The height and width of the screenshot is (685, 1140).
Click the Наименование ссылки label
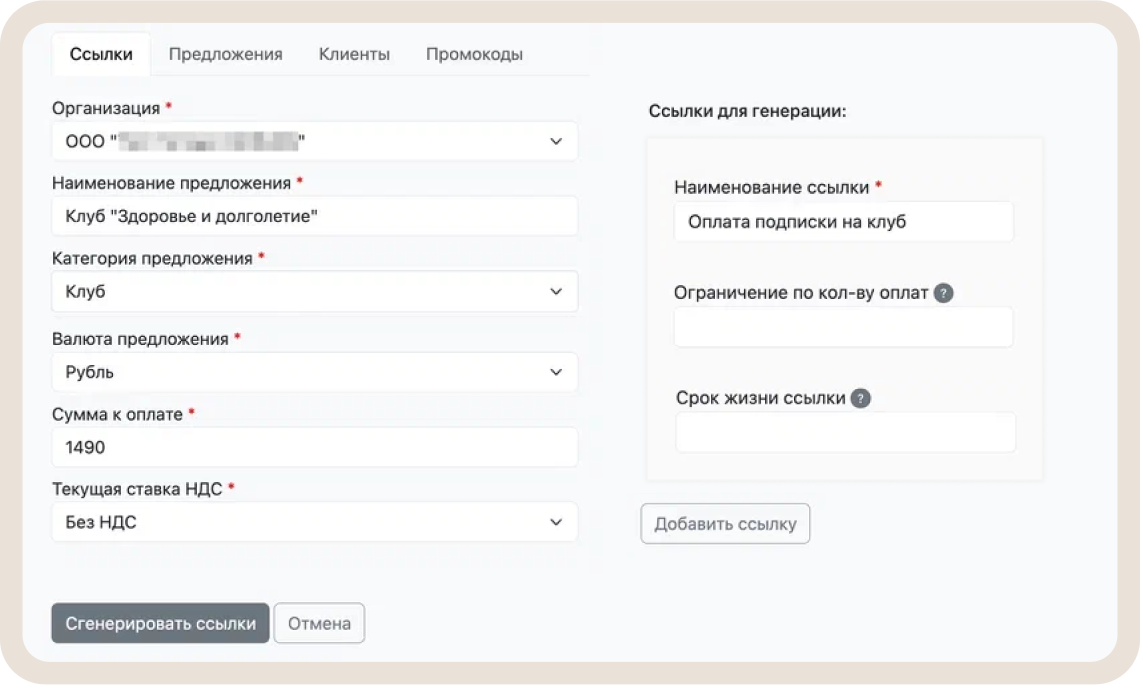(x=771, y=188)
